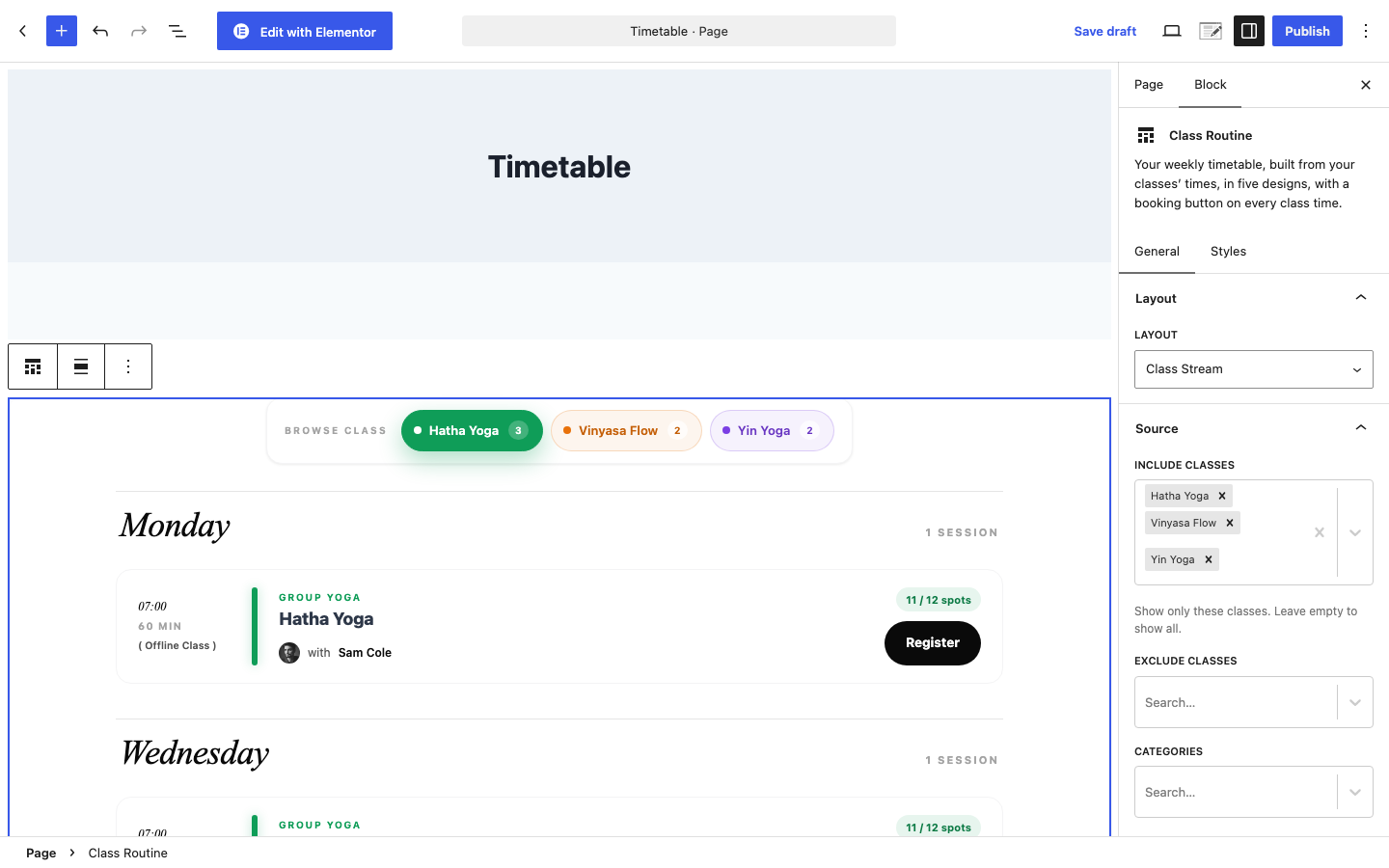Open the desktop preview view icon
The width and height of the screenshot is (1389, 868).
[x=1172, y=31]
